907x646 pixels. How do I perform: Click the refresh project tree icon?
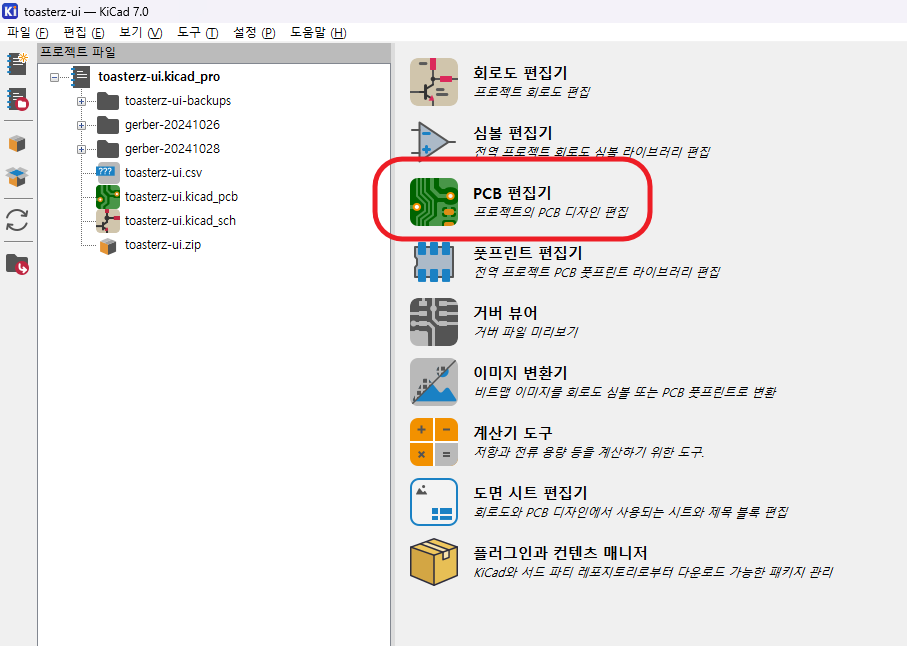tap(17, 220)
